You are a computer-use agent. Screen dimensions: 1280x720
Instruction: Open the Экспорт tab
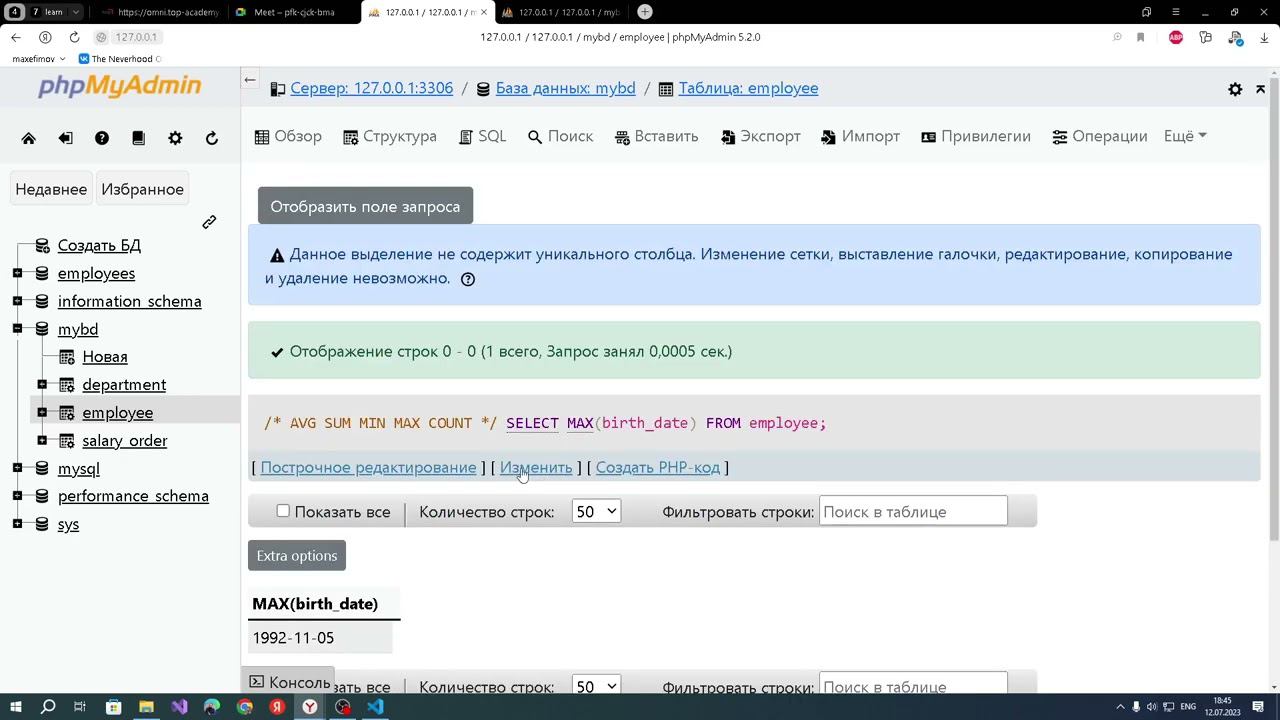[x=761, y=136]
